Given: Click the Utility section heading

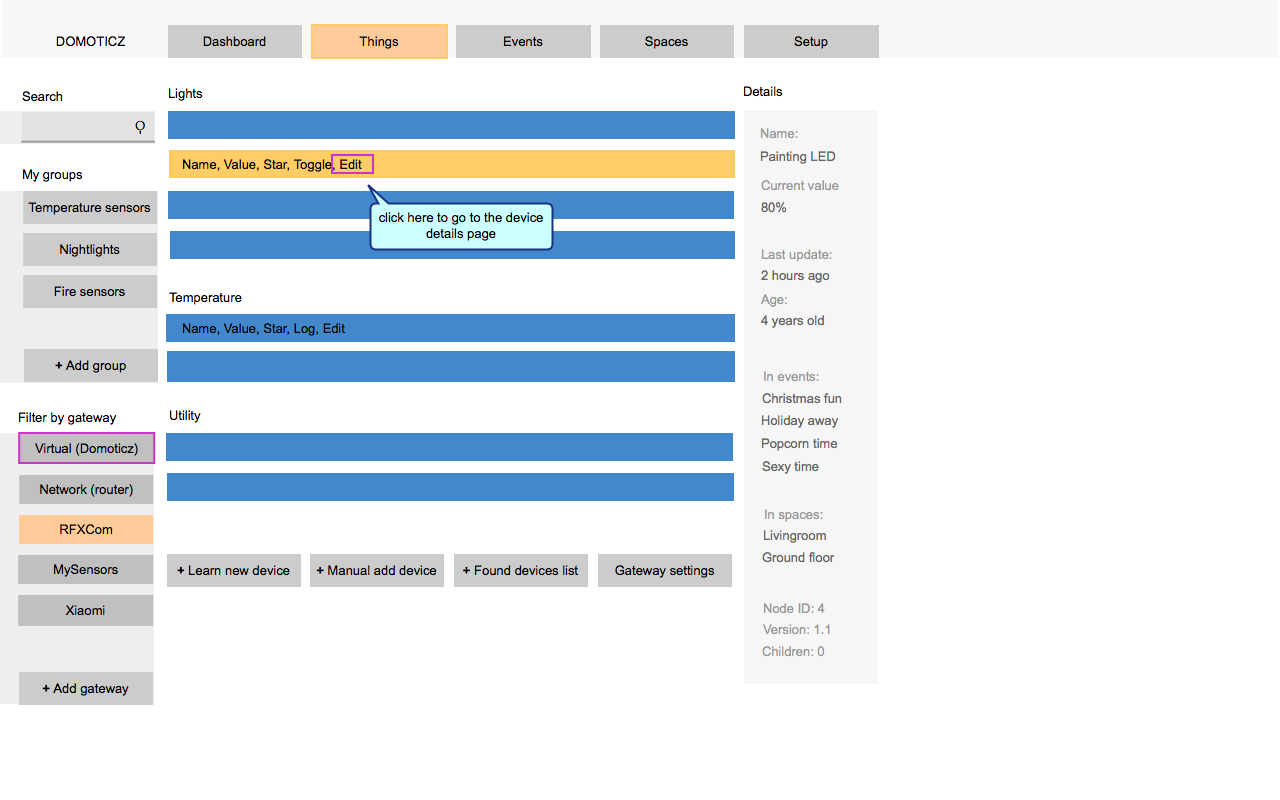Looking at the screenshot, I should [185, 416].
